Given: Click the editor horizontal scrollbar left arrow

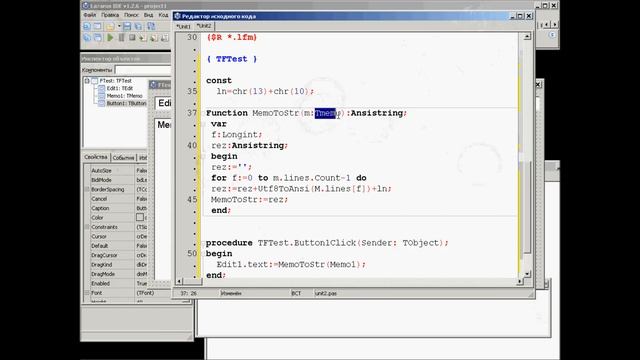Looking at the screenshot, I should point(179,281).
